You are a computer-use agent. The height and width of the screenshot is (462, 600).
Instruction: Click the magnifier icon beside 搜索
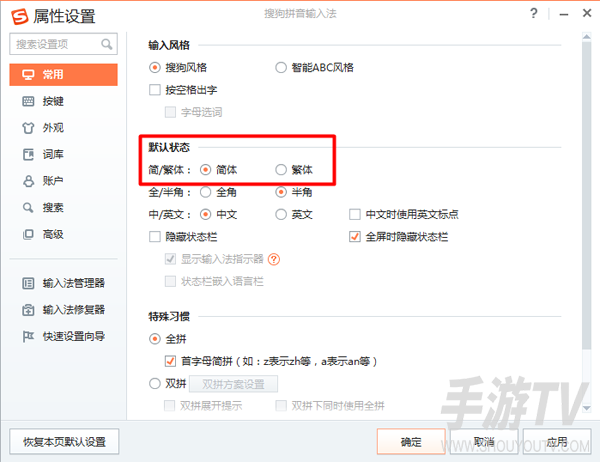tap(28, 208)
